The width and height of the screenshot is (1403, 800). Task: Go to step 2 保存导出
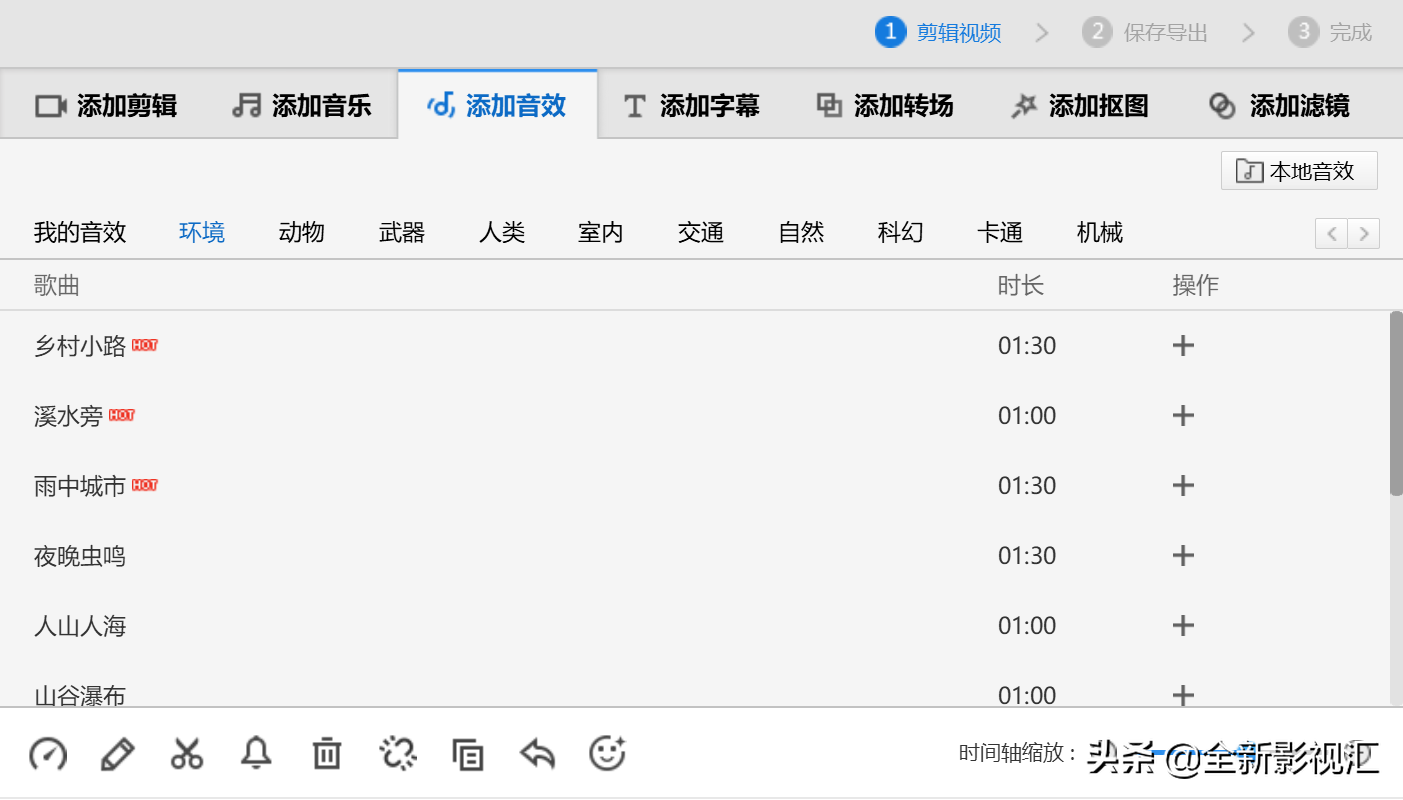(x=1145, y=33)
